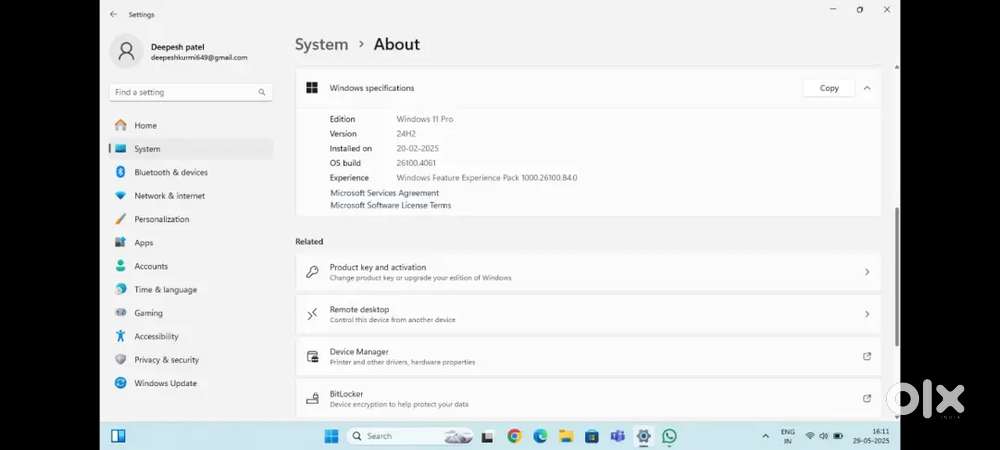
Task: Click the Windows Start button
Action: click(331, 436)
